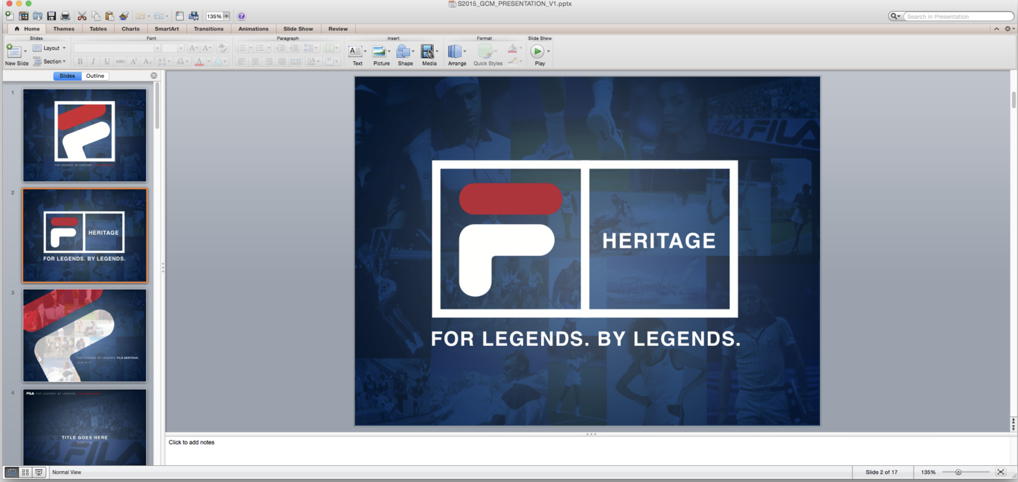Screen dimensions: 1018x482
Task: Click the New Slide icon
Action: pos(14,51)
